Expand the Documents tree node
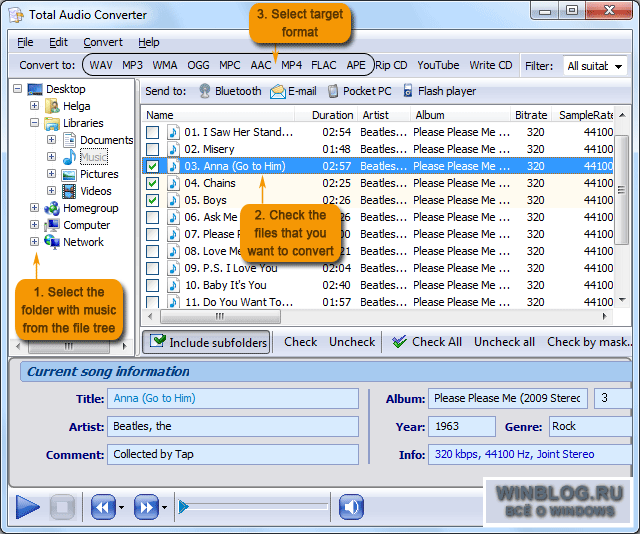Viewport: 640px width, 534px height. (51, 140)
